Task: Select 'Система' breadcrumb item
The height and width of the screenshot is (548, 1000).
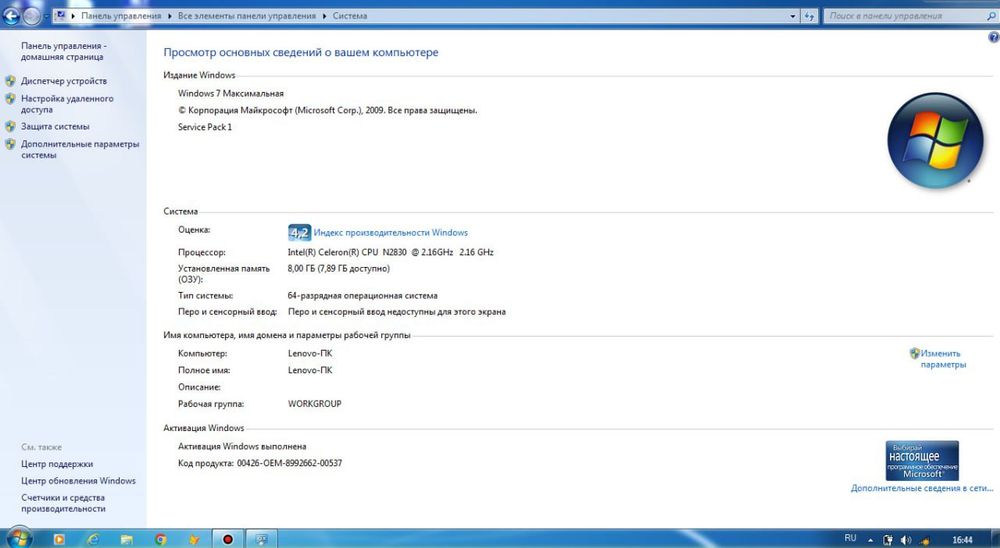Action: tap(349, 16)
